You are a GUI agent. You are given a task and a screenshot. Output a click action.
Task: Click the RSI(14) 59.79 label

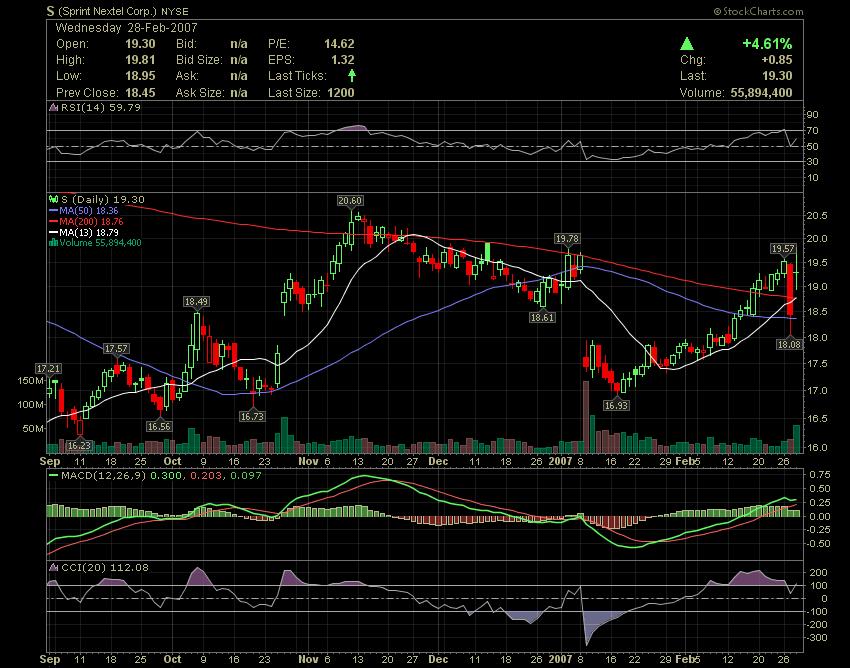100,107
